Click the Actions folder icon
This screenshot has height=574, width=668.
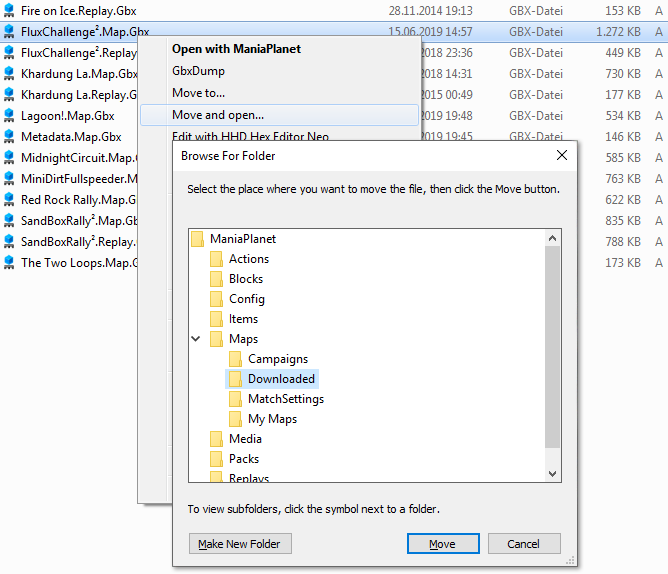(216, 259)
